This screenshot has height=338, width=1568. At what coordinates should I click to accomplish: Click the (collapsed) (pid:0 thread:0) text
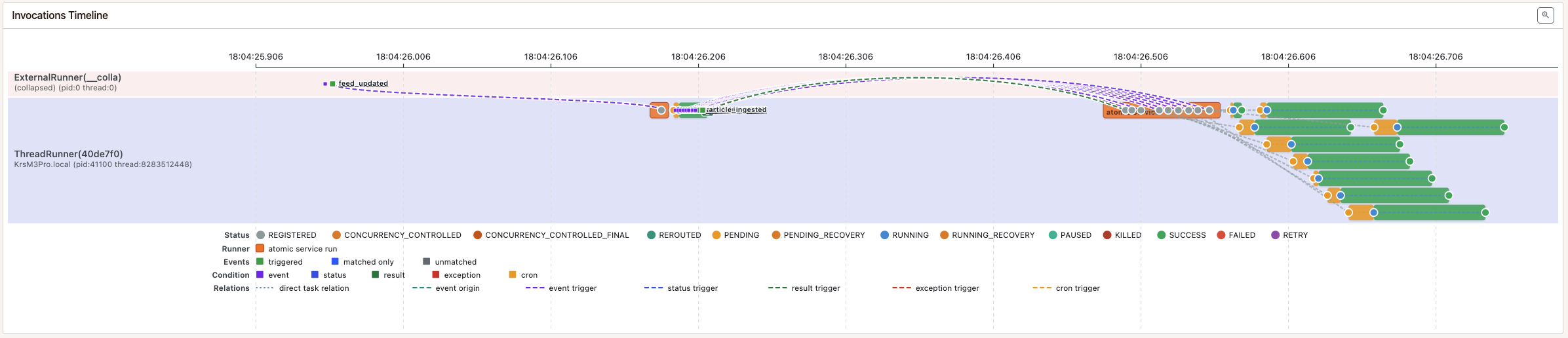[66, 88]
